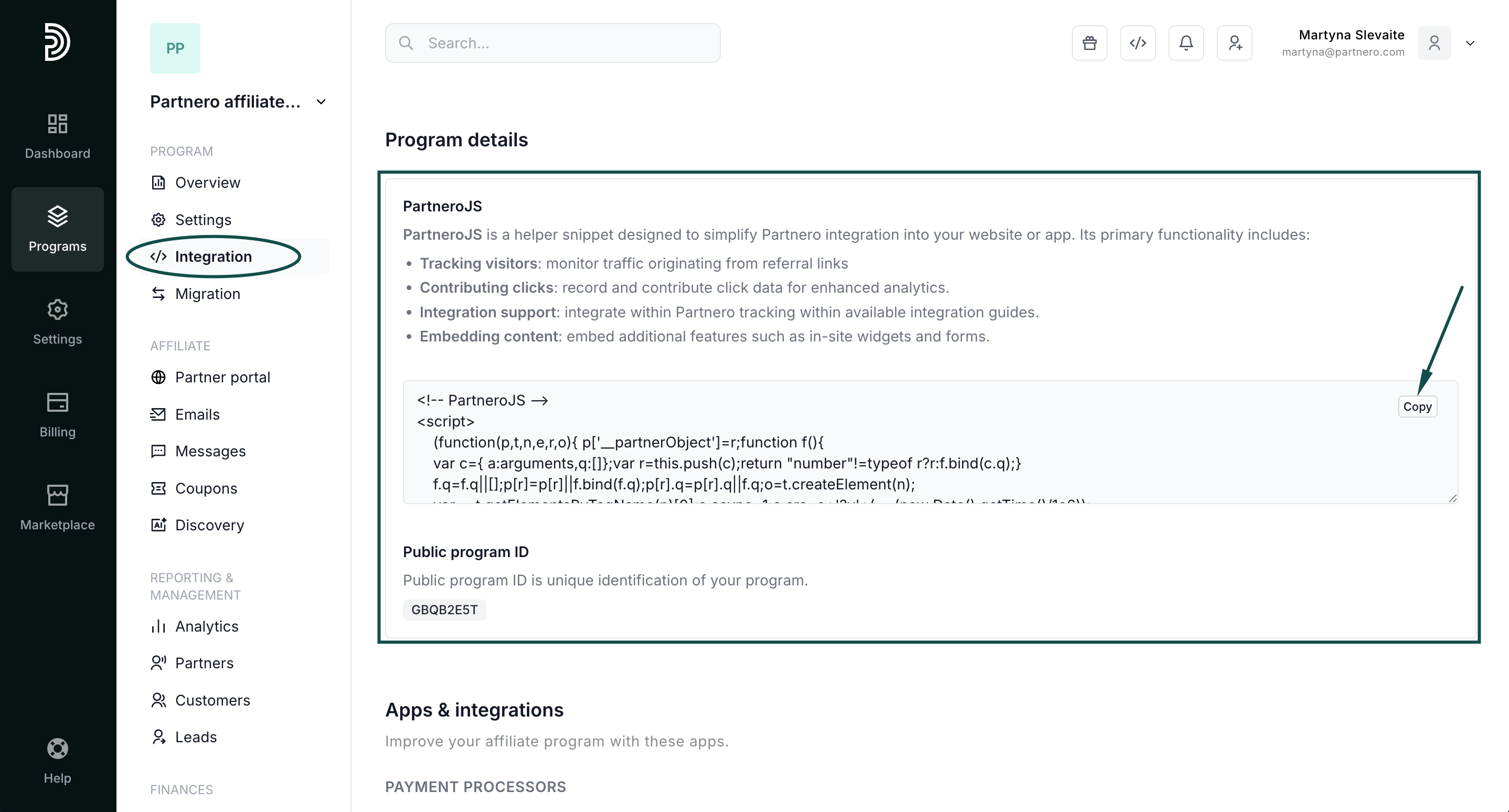Click the add user icon in header
The image size is (1509, 812).
1234,42
